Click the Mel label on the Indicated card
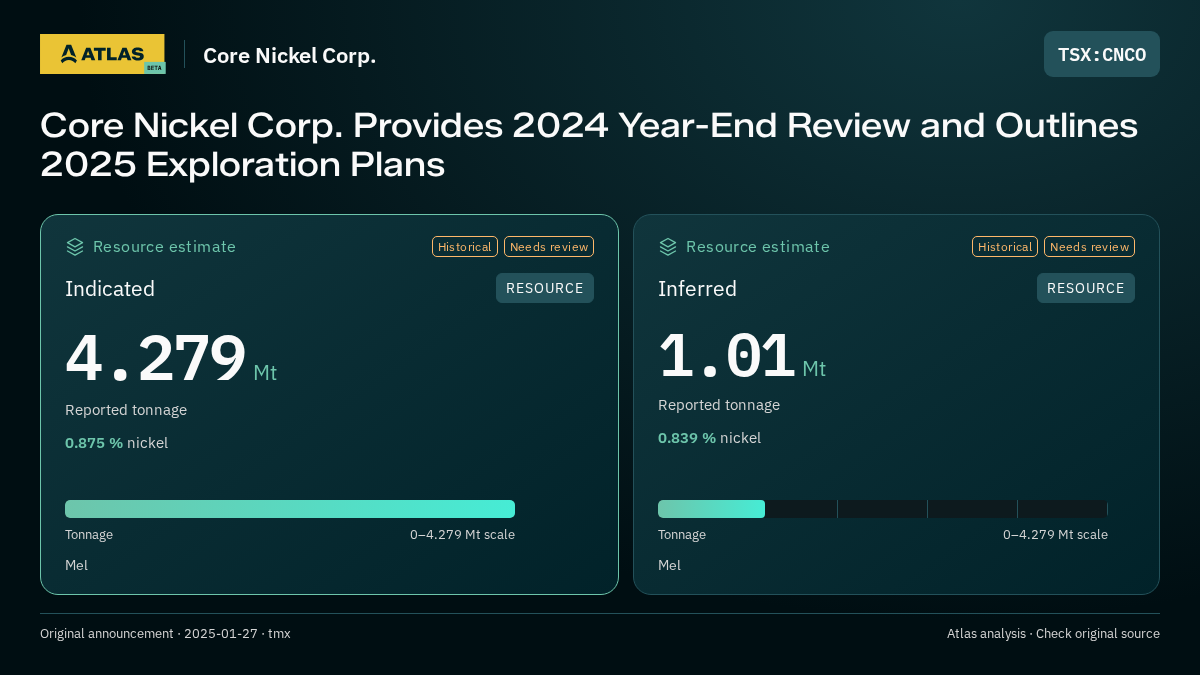Screen dimensions: 1200x675 pos(76,566)
